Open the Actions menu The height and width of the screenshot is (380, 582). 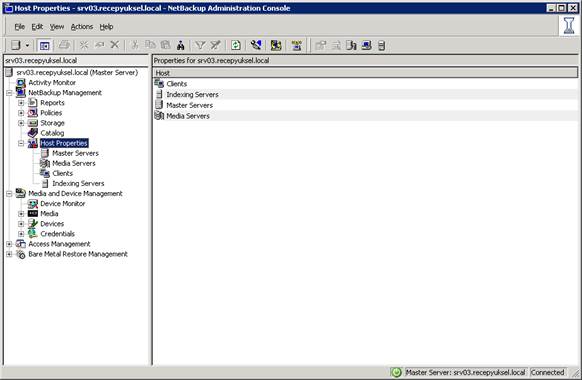coord(82,27)
